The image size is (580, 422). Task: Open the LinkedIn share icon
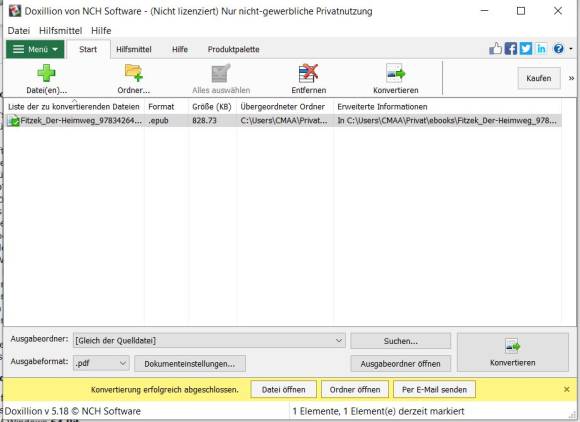tap(541, 48)
